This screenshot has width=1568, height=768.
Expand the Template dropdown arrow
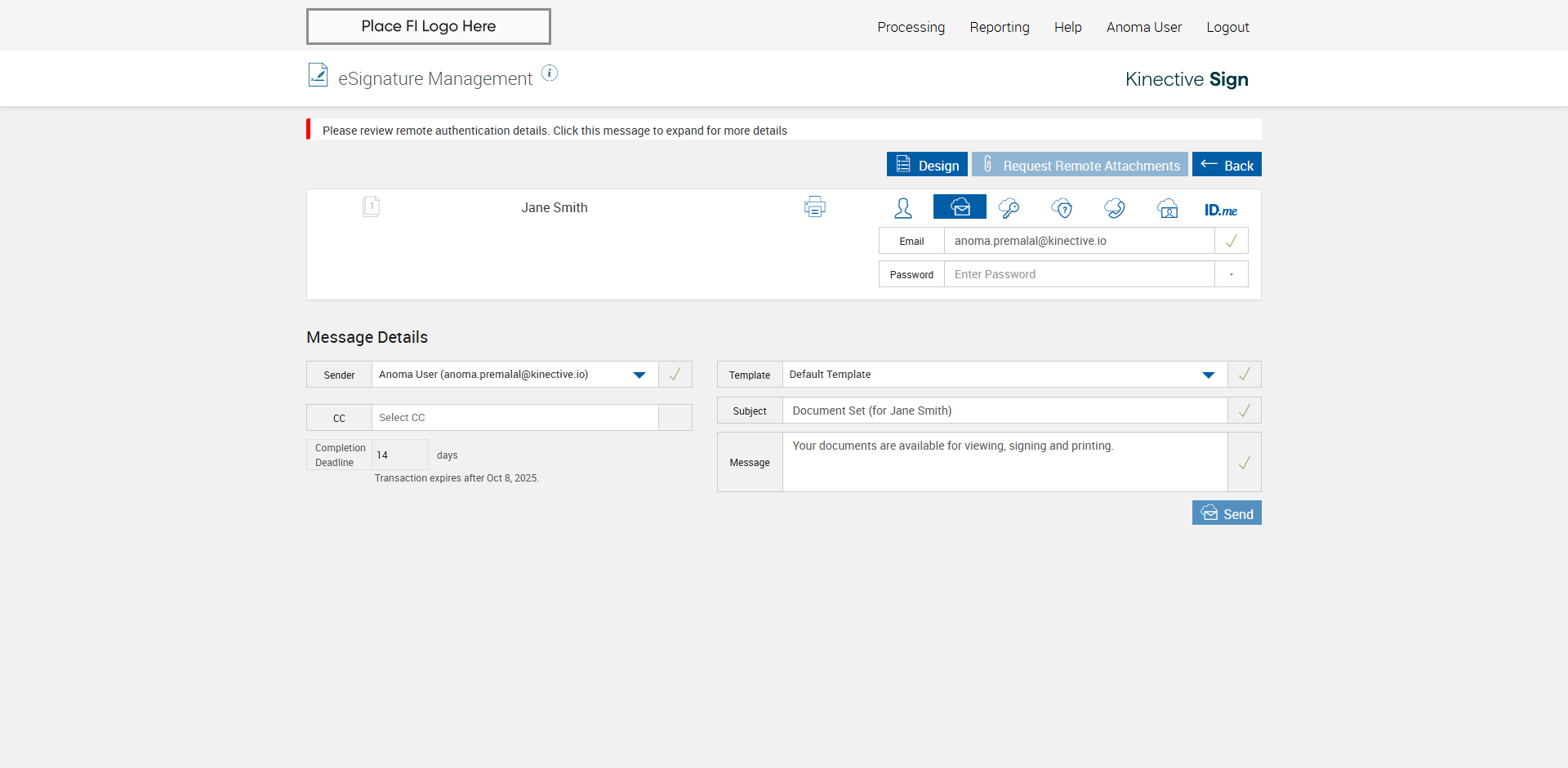click(x=1208, y=375)
